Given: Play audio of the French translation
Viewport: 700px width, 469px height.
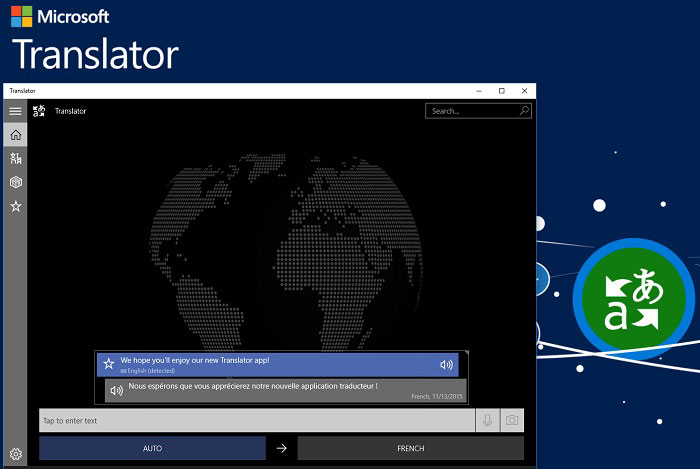Looking at the screenshot, I should (x=117, y=390).
